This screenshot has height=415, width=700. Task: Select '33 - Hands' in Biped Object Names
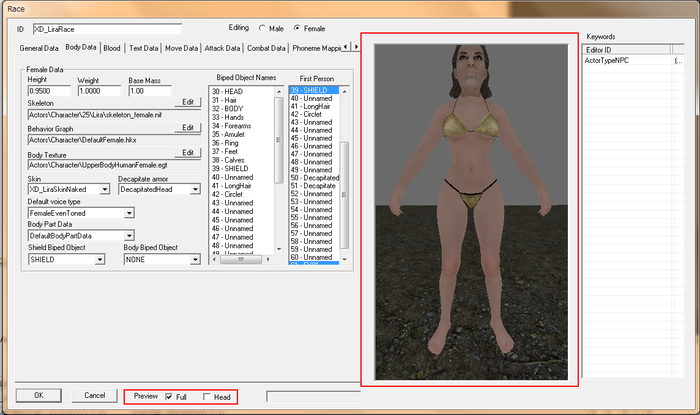228,117
